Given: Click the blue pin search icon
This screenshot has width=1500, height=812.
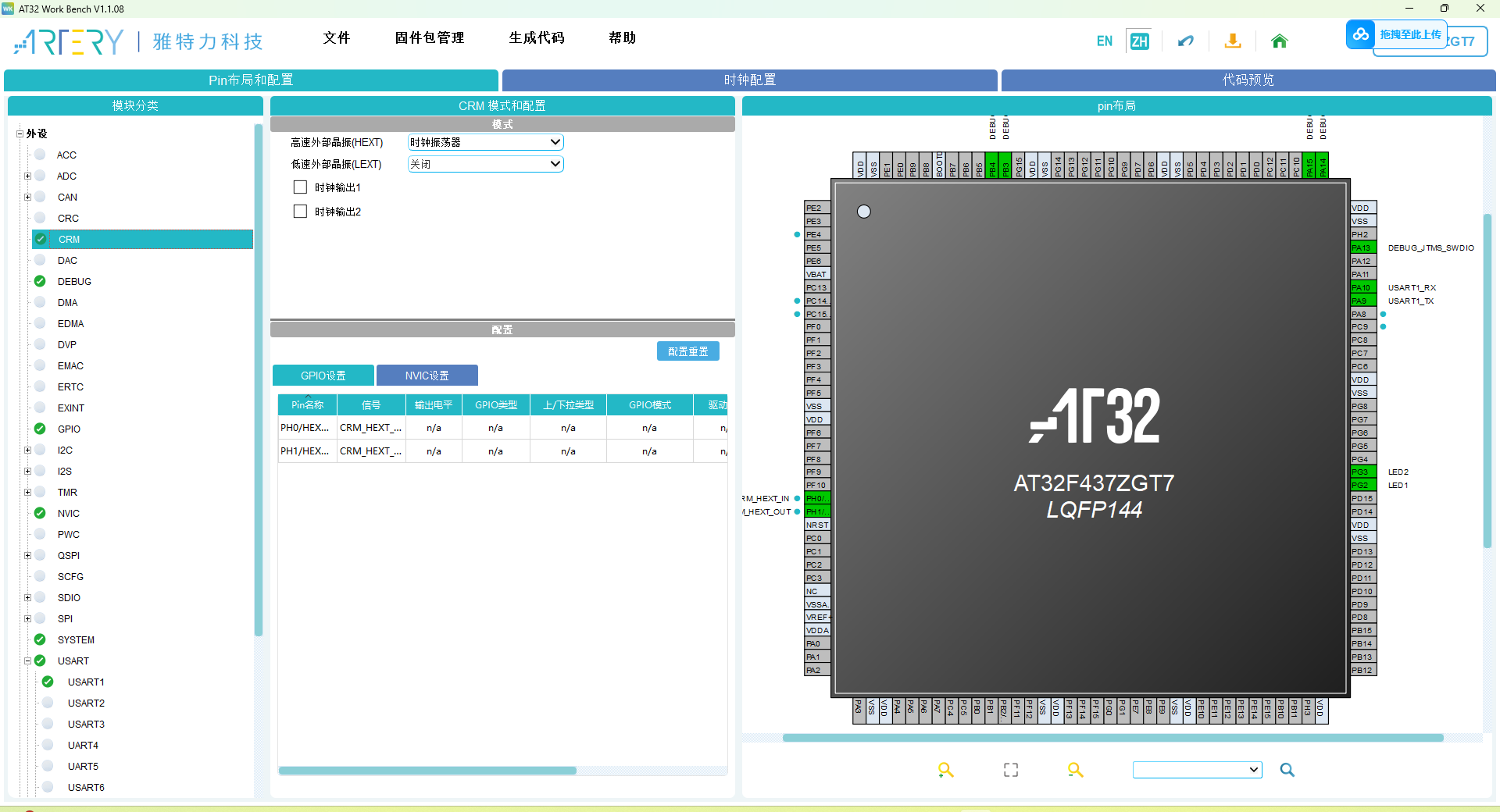Looking at the screenshot, I should [1287, 770].
